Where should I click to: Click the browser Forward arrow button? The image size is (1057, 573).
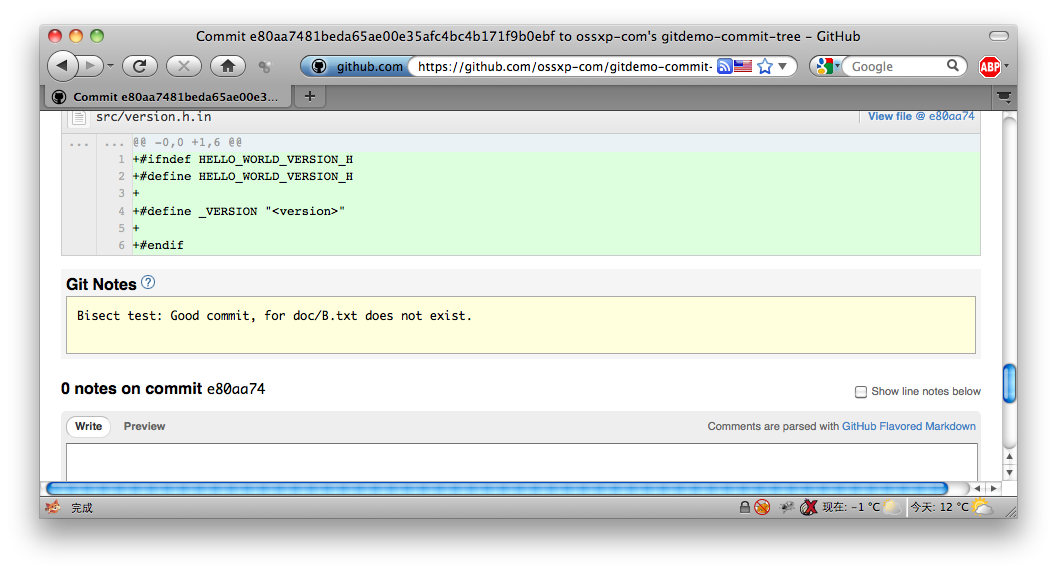[x=90, y=66]
